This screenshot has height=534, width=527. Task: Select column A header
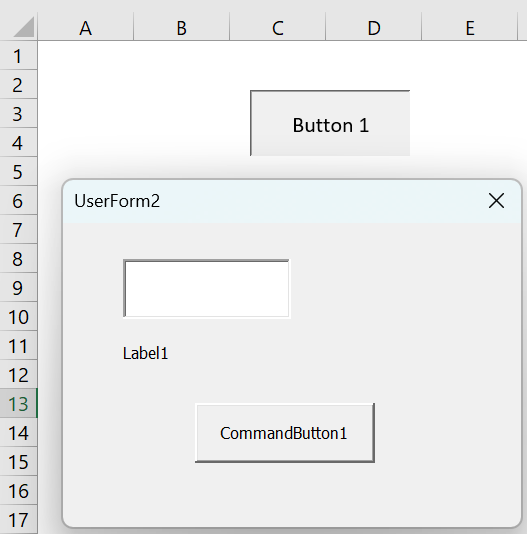coord(86,27)
